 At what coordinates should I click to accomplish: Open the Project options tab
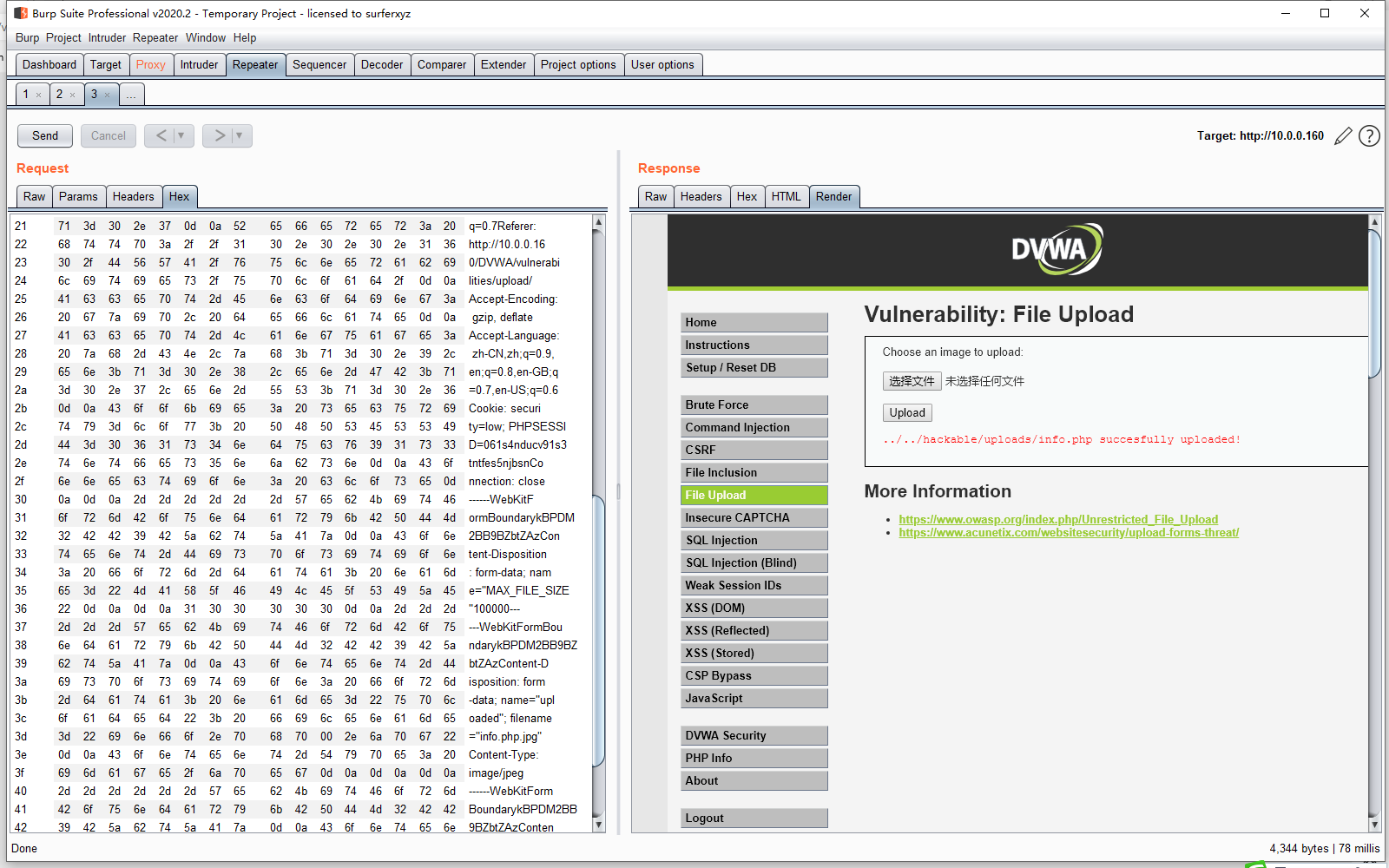coord(578,65)
